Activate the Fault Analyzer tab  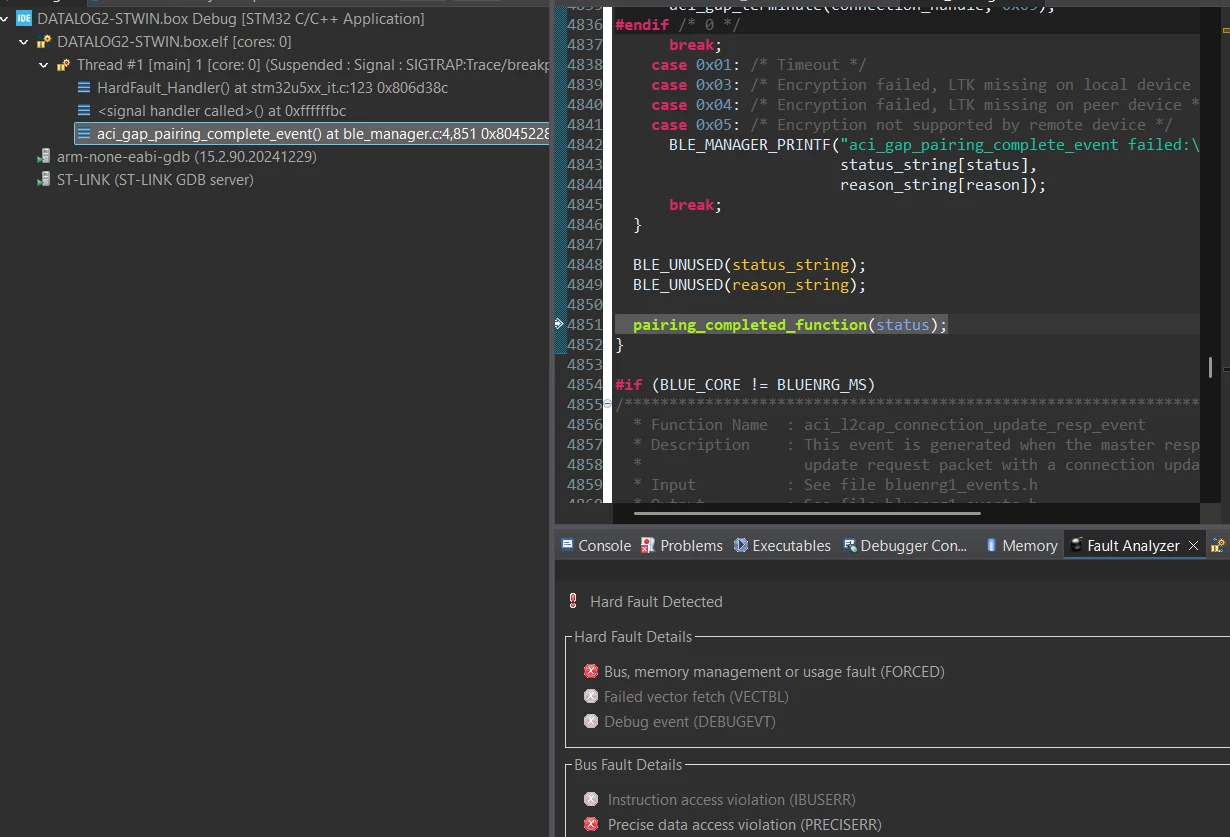1133,546
